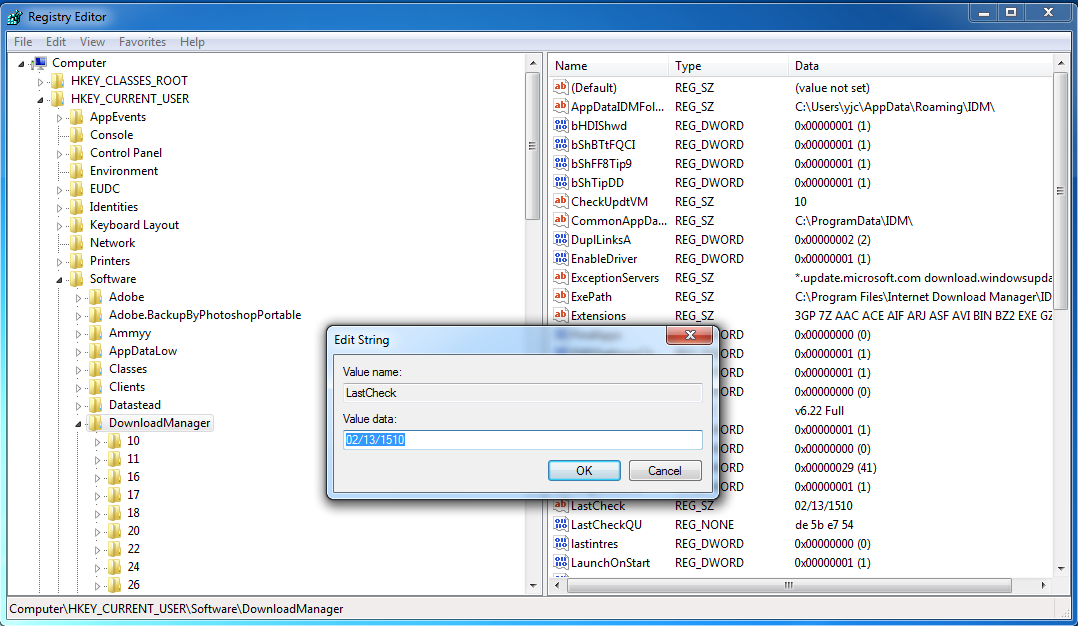This screenshot has width=1078, height=626.
Task: Cancel the Edit String dialog
Action: click(x=665, y=471)
